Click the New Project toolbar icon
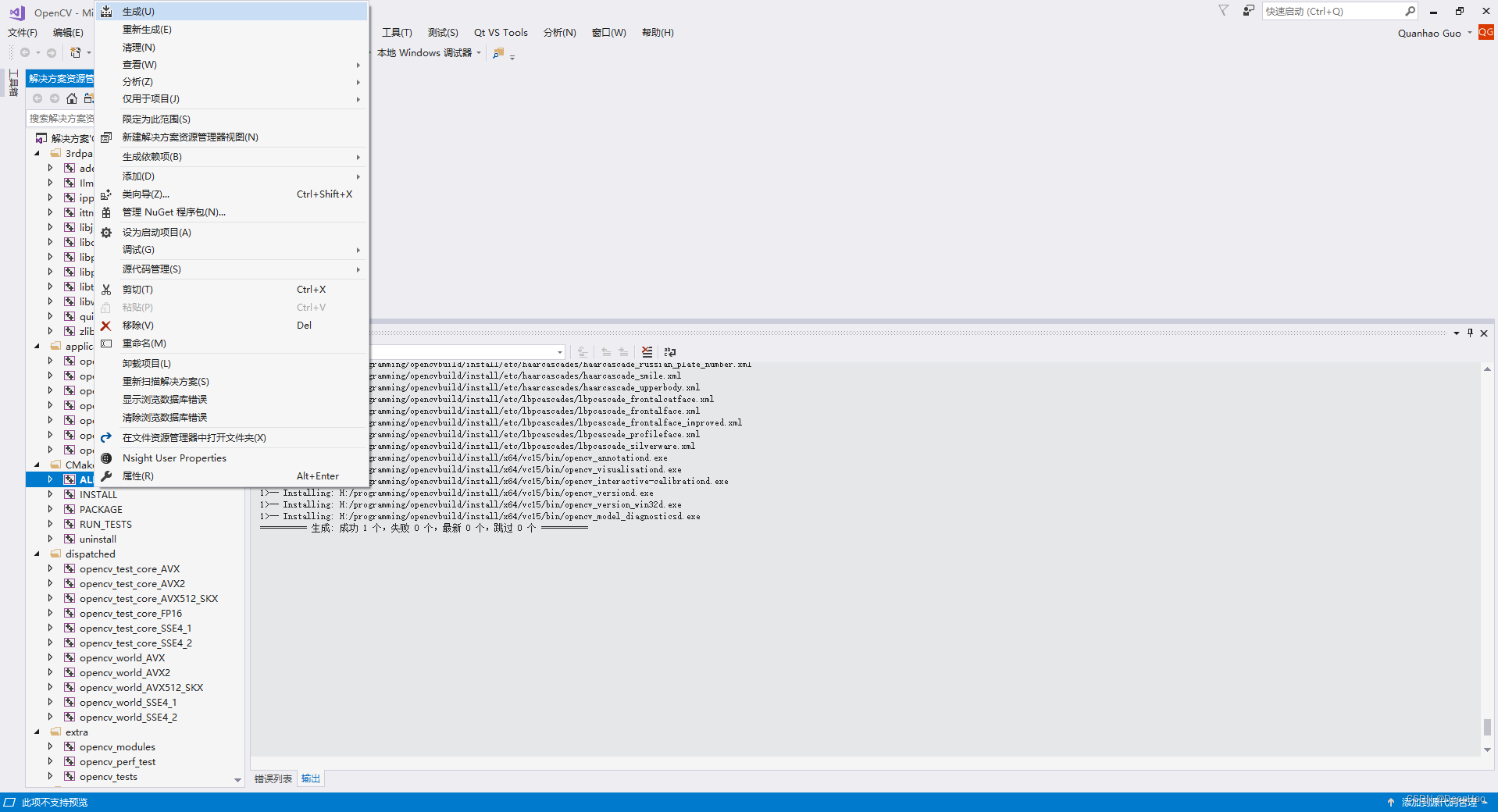The image size is (1498, 812). [x=76, y=53]
